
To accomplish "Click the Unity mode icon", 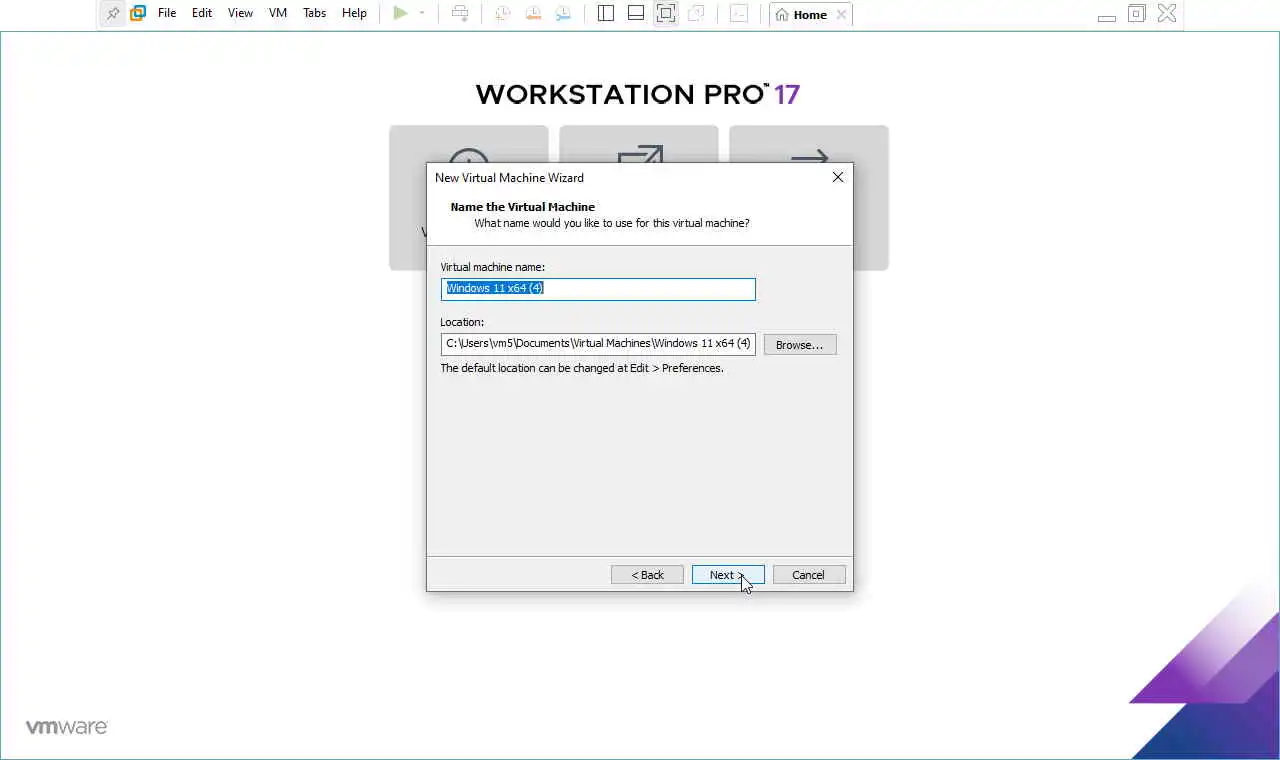I will click(696, 14).
